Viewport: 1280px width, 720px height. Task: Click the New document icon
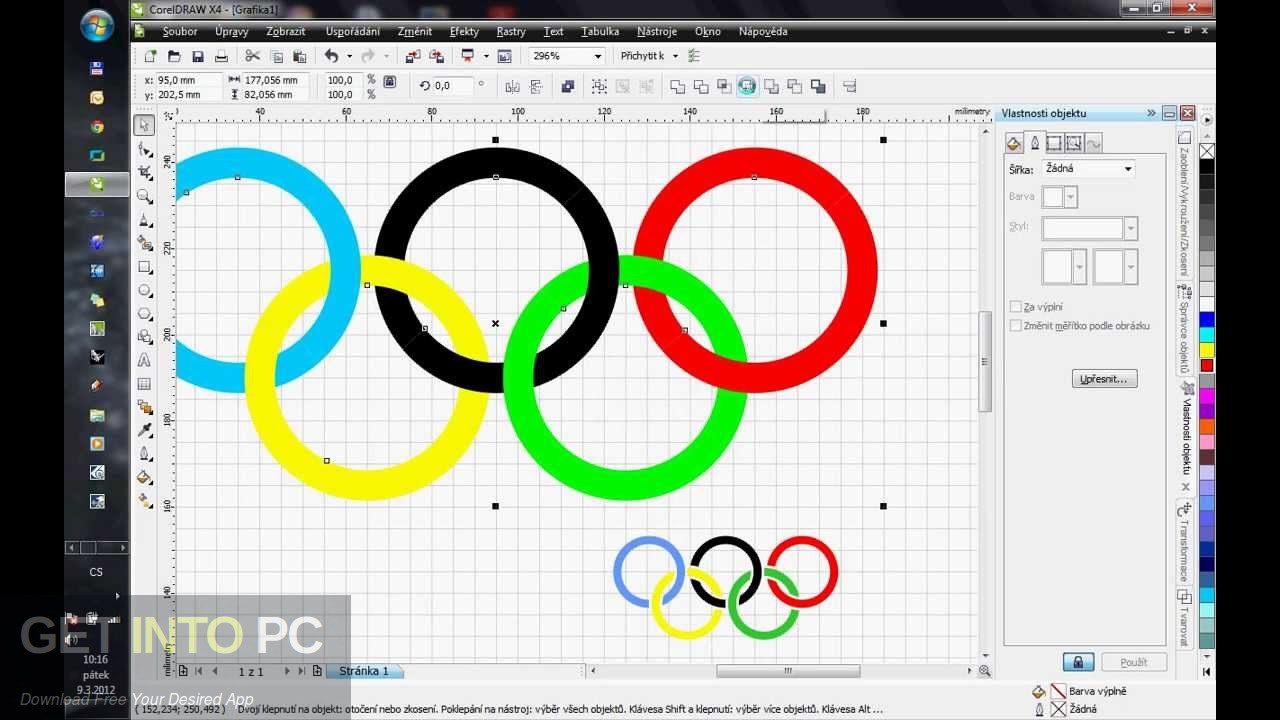click(150, 56)
